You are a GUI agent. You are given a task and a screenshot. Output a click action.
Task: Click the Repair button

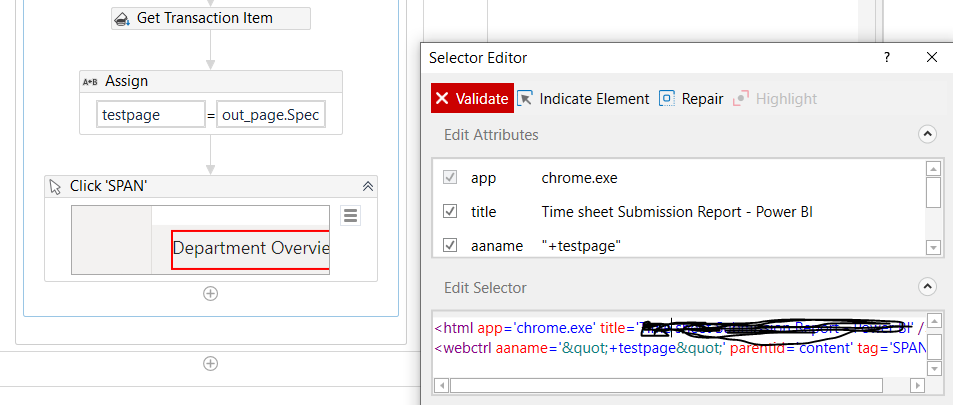(691, 99)
